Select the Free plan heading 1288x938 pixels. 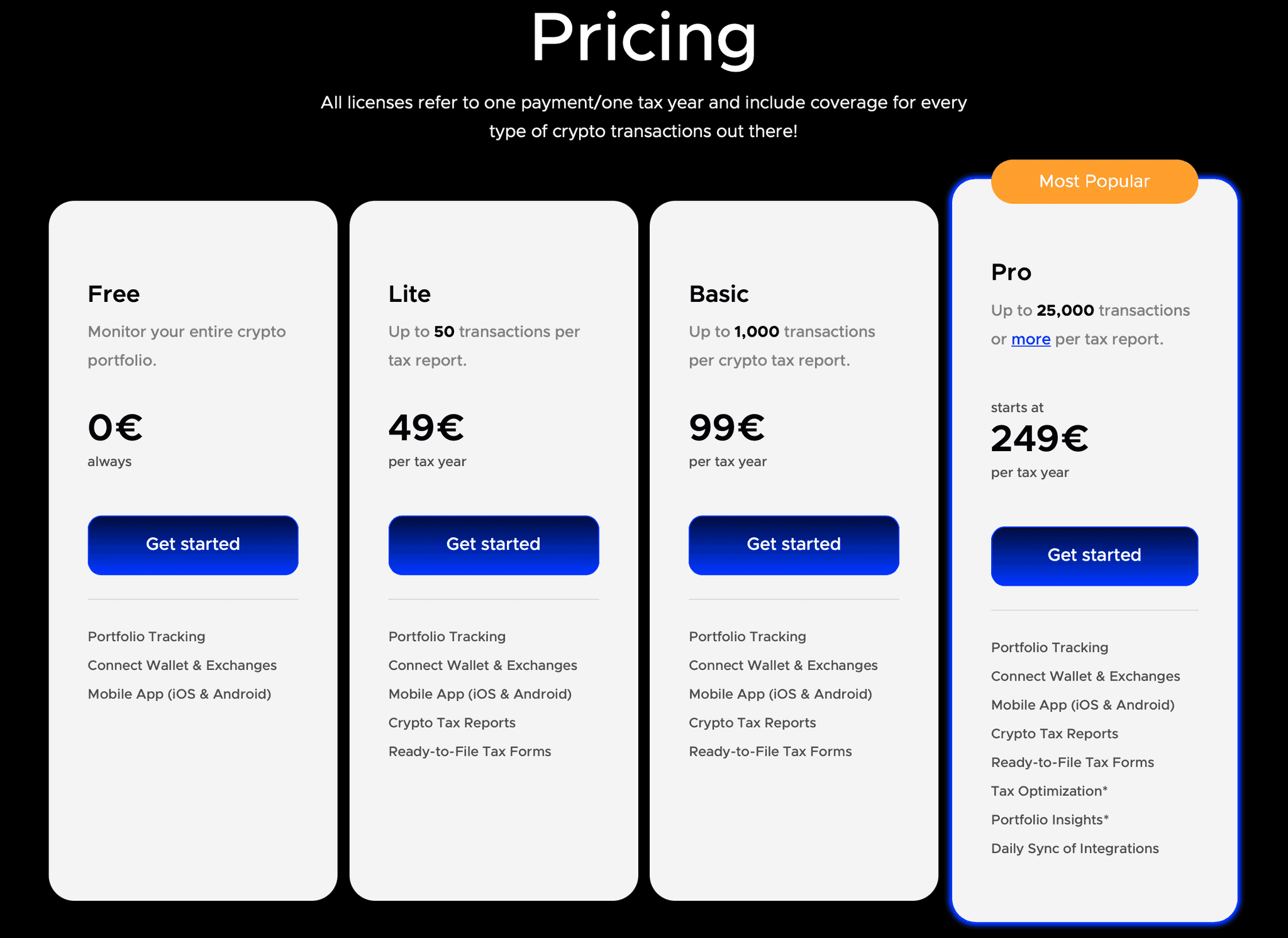coord(113,294)
